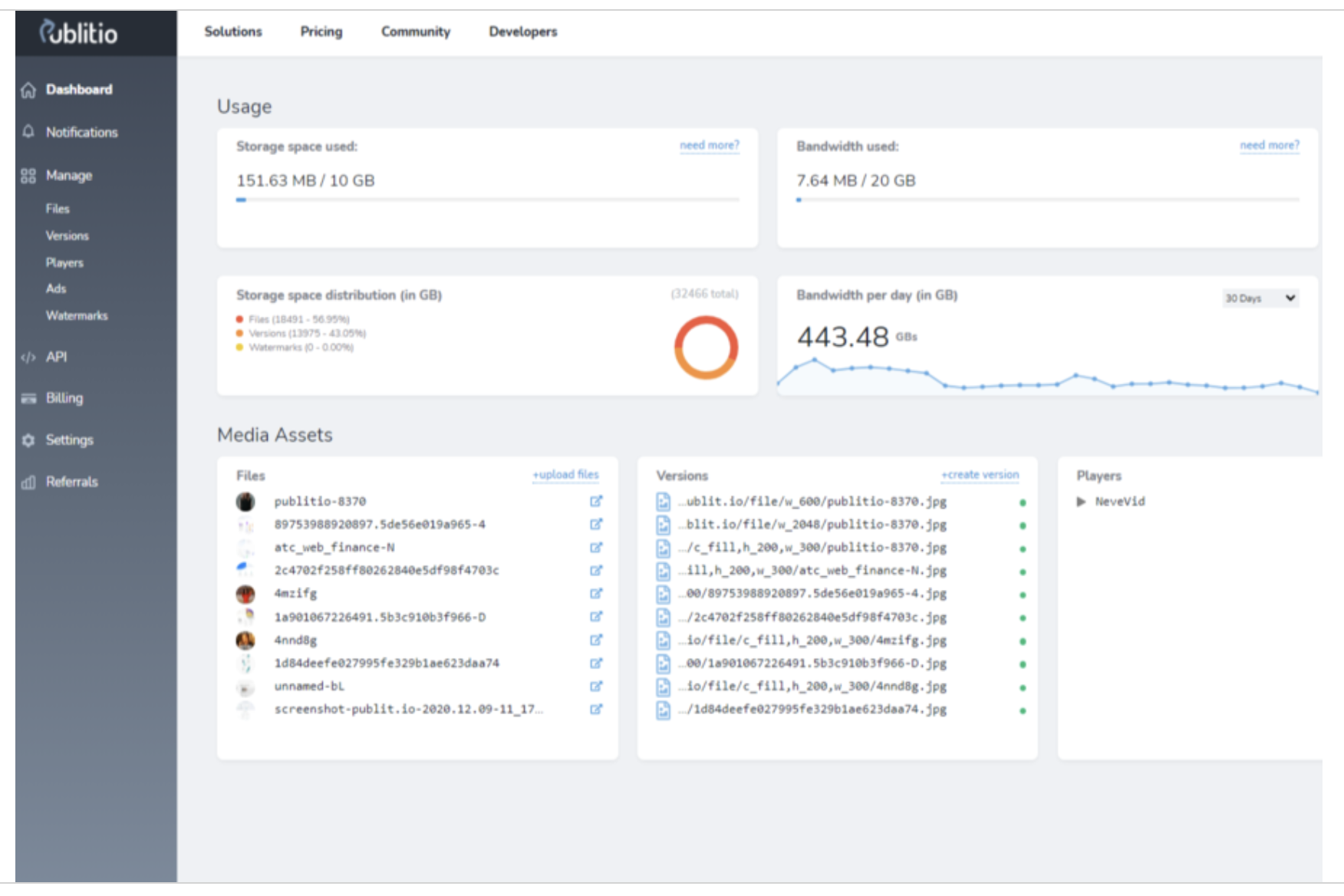Click file icon of atc_web_finance-N.jpg version

point(664,571)
